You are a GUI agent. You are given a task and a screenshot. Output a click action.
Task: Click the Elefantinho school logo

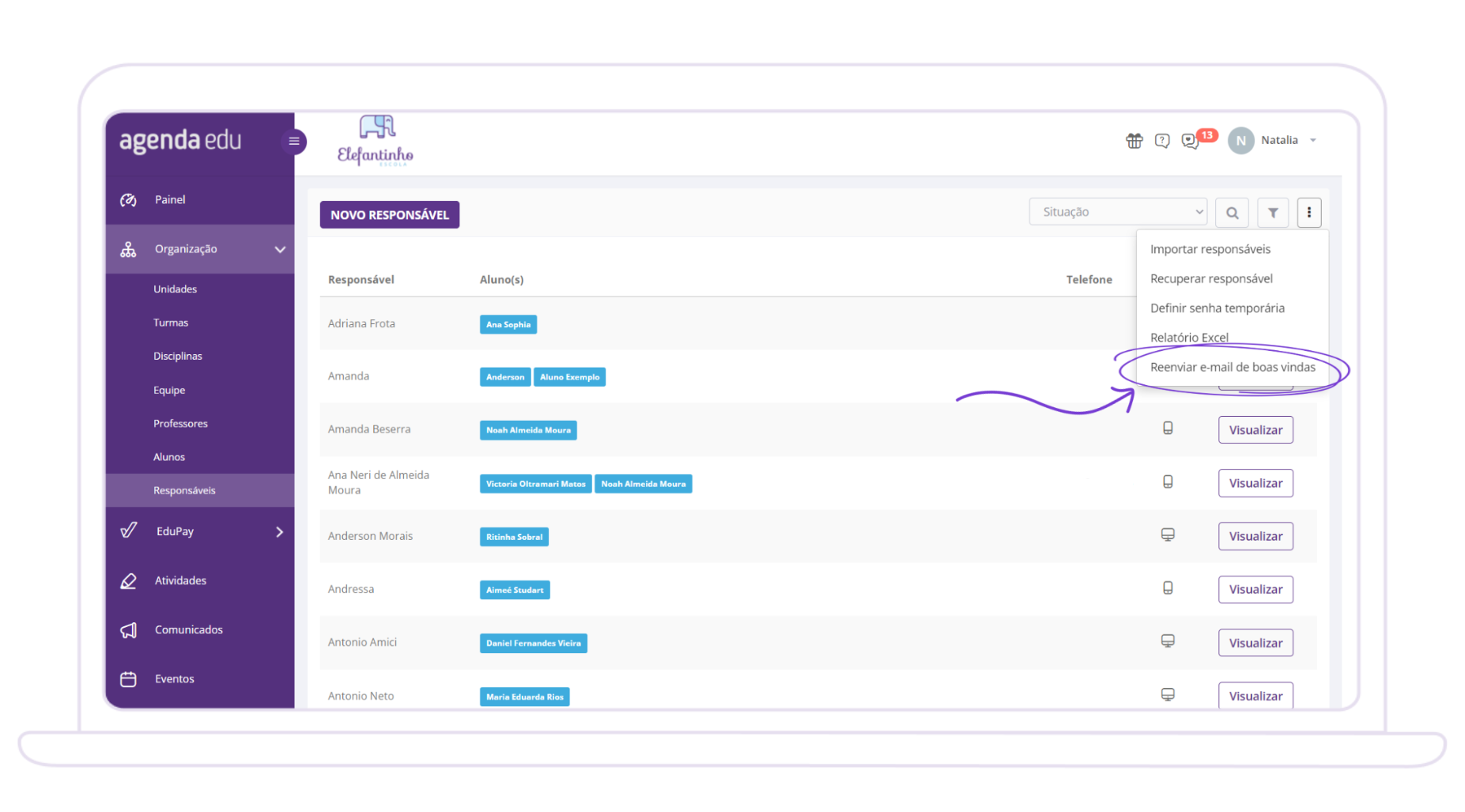[x=376, y=141]
